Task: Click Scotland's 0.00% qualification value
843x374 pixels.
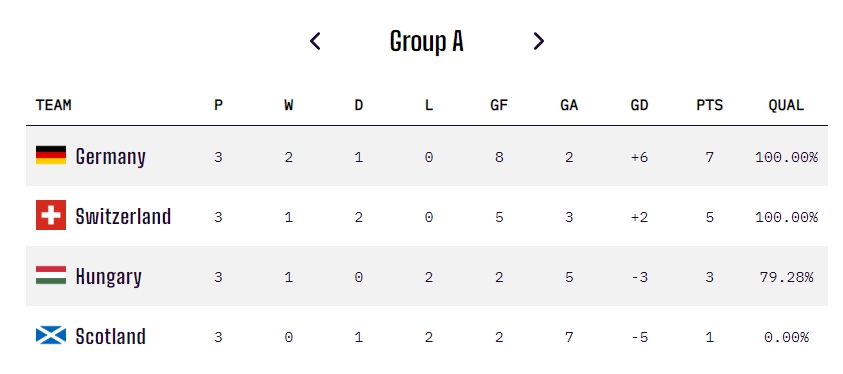Action: coord(786,337)
